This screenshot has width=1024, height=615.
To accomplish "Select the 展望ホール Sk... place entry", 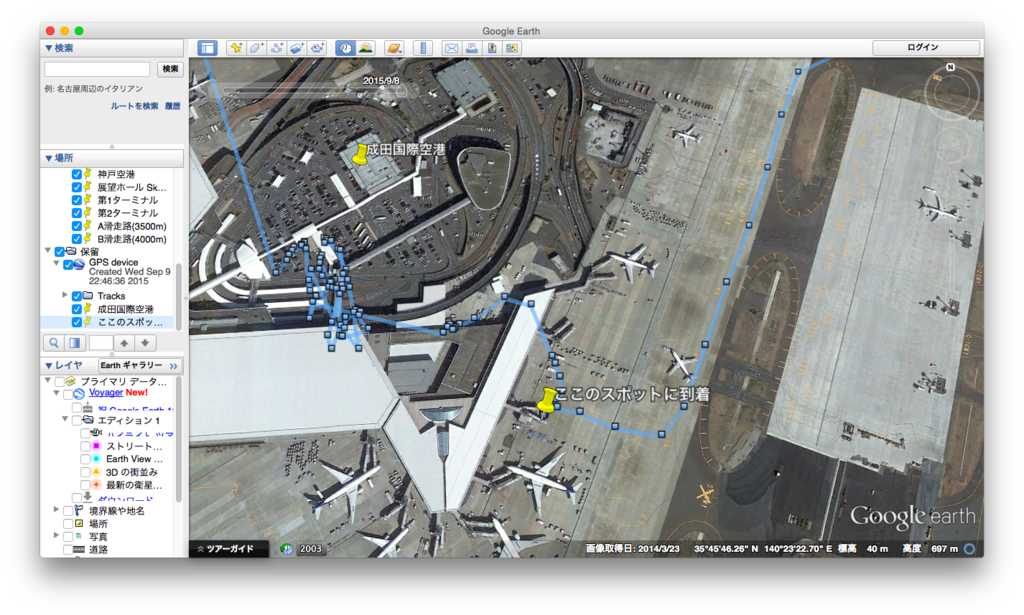I will [131, 187].
